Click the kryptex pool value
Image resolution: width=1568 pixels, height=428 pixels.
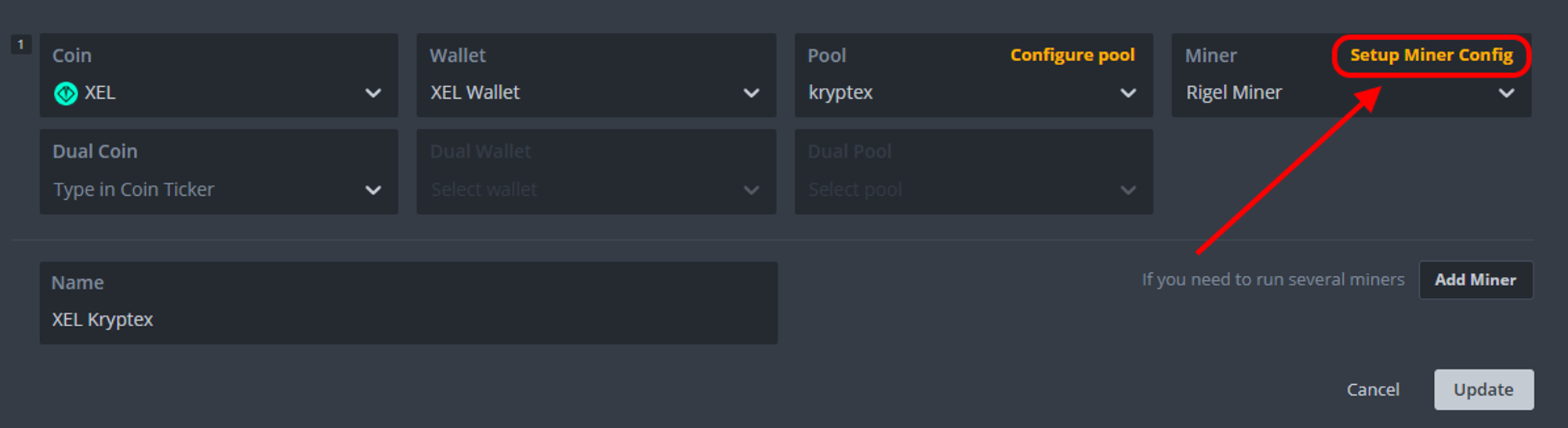point(840,92)
